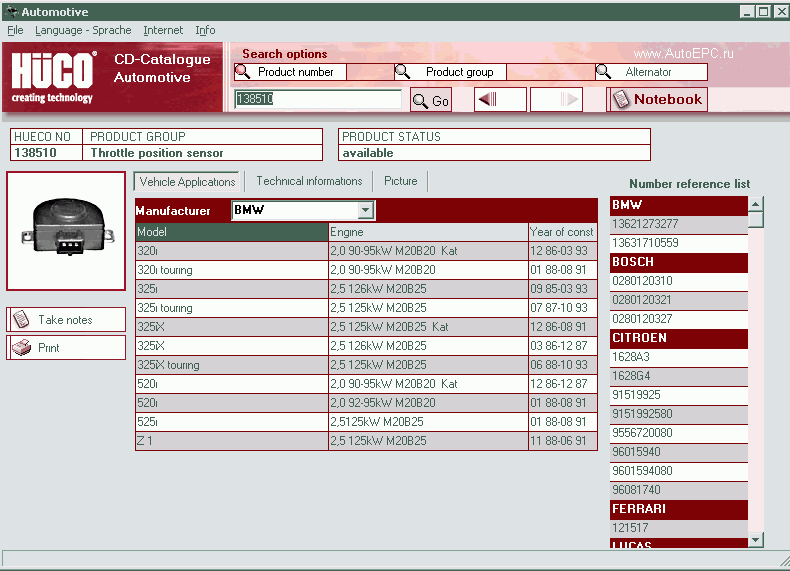Go to next product with right arrow
This screenshot has height=571, width=790.
557,99
